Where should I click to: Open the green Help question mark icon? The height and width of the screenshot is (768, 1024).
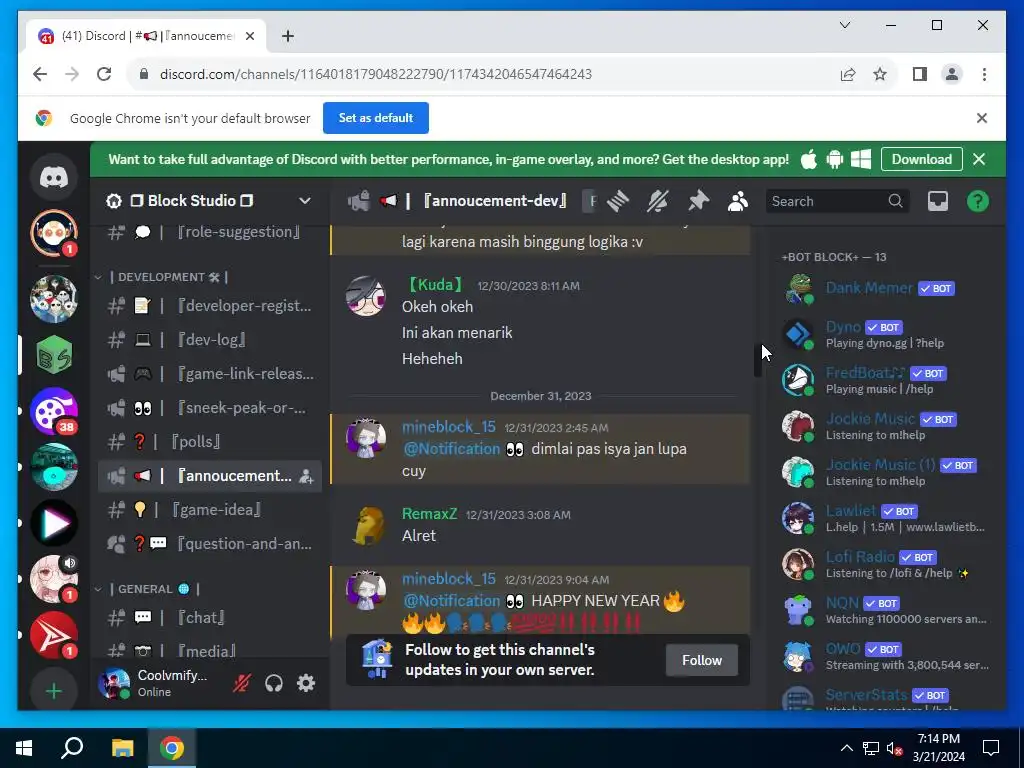[978, 201]
